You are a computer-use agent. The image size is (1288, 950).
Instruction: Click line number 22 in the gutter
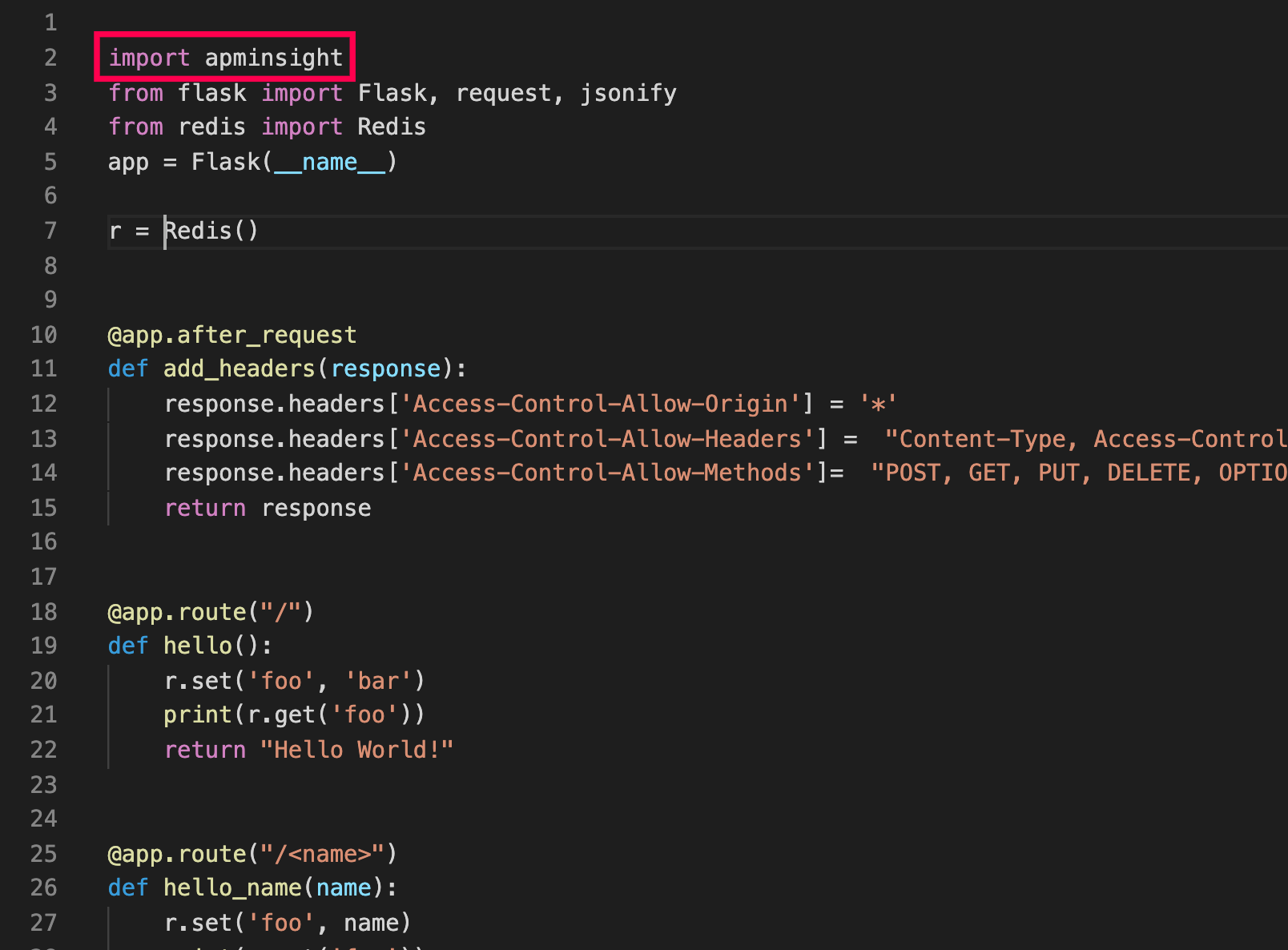tap(44, 750)
